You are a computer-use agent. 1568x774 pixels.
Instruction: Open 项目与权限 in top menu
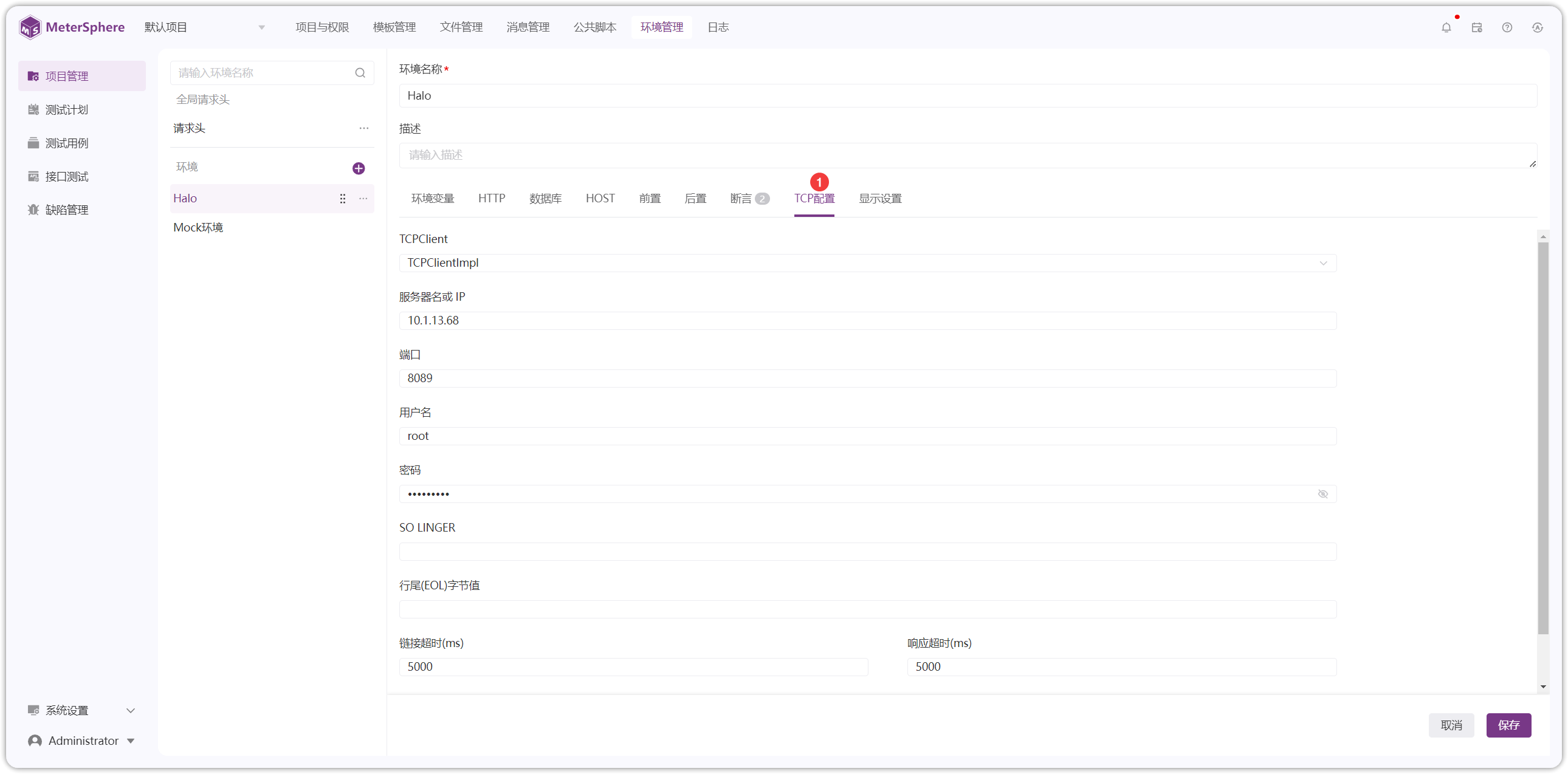coord(323,27)
